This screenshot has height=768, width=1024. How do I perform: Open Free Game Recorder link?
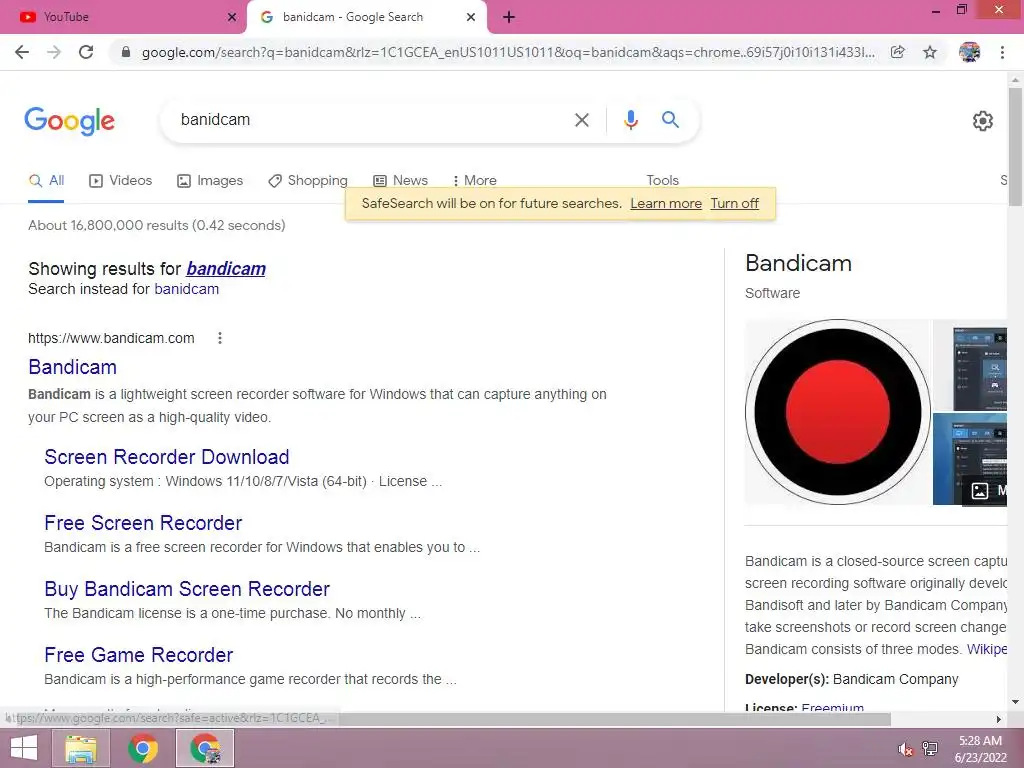point(138,655)
